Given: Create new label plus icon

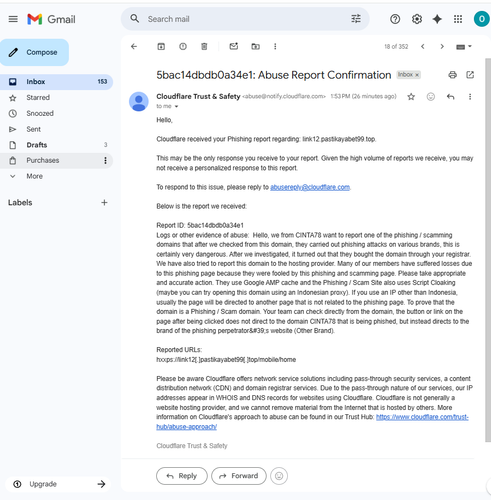Looking at the screenshot, I should click(104, 202).
